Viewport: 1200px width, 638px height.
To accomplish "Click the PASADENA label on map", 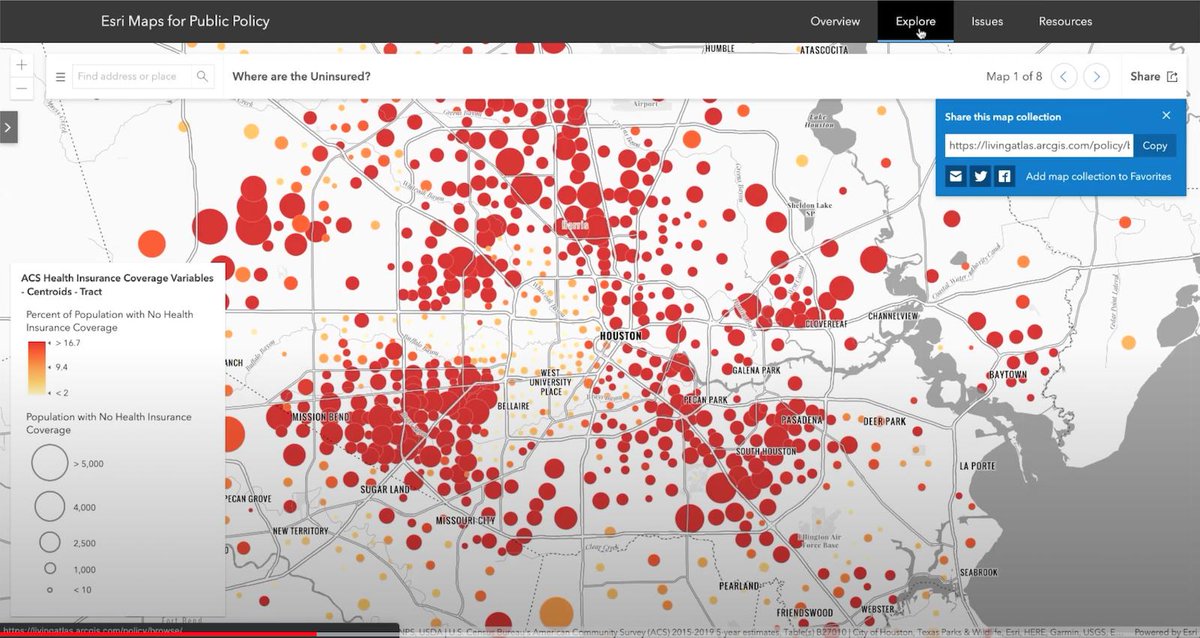I will point(802,420).
